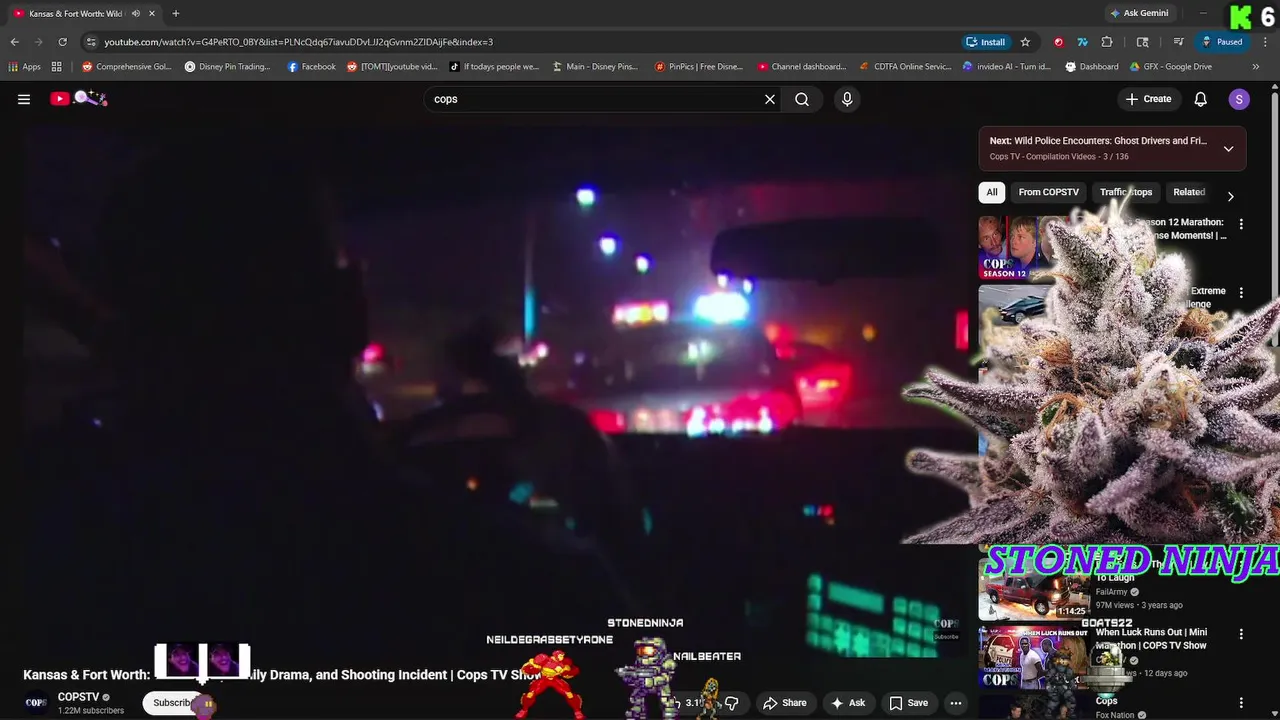Screen dimensions: 1280x720
Task: Mute the tab via the speaker icon
Action: click(135, 14)
